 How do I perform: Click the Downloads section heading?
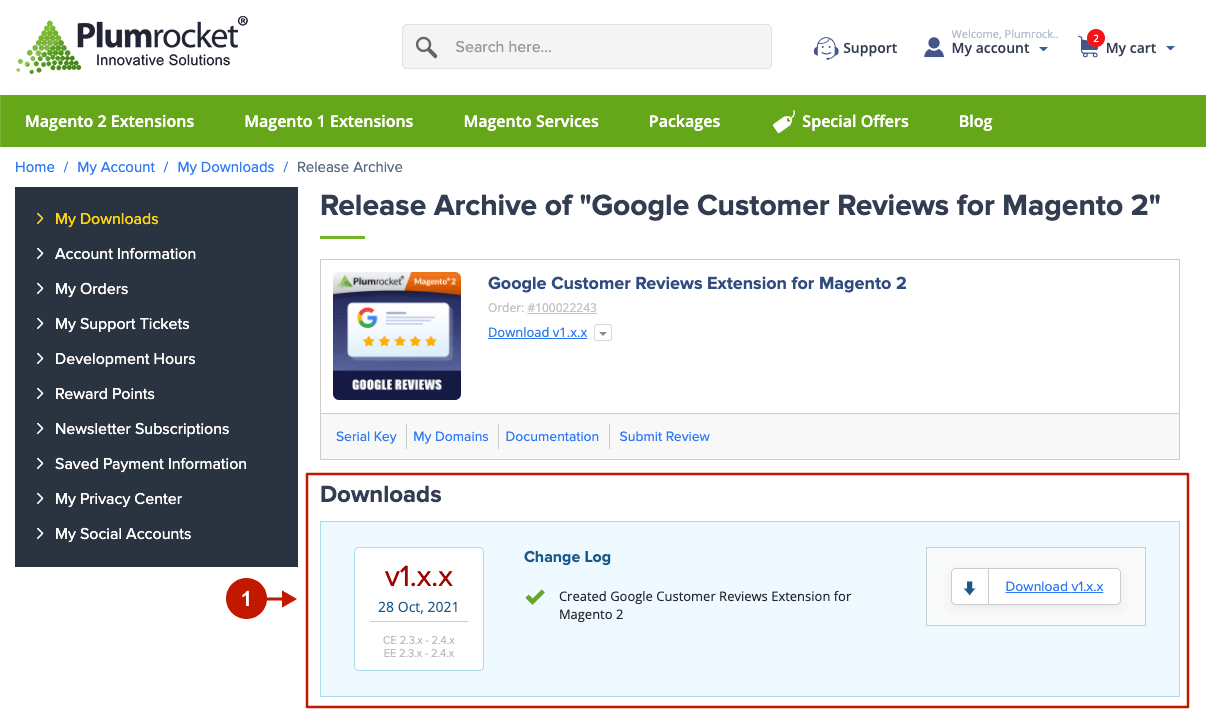pyautogui.click(x=381, y=495)
